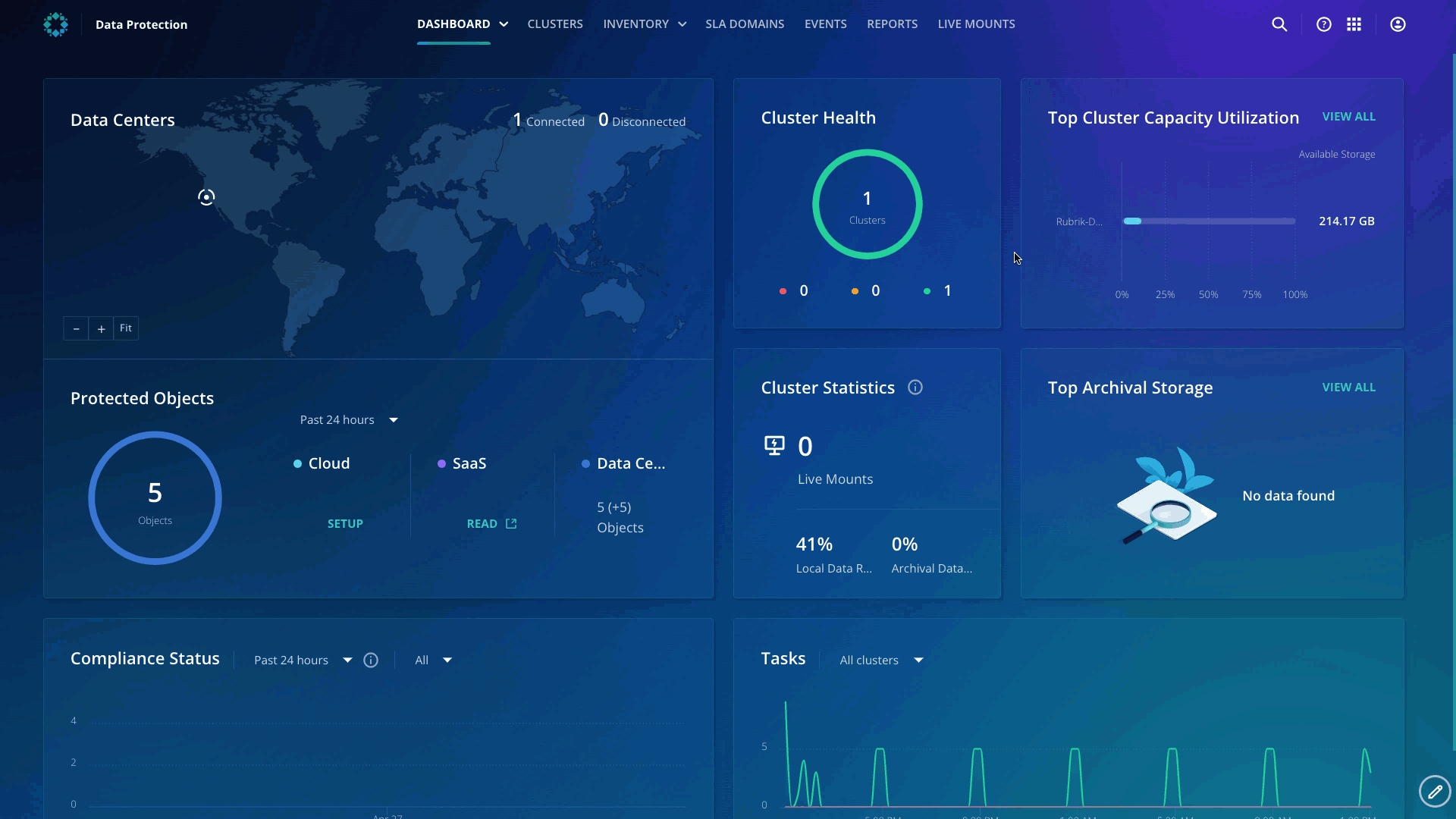Click the Rubrik logo icon
The image size is (1456, 819).
pyautogui.click(x=56, y=24)
